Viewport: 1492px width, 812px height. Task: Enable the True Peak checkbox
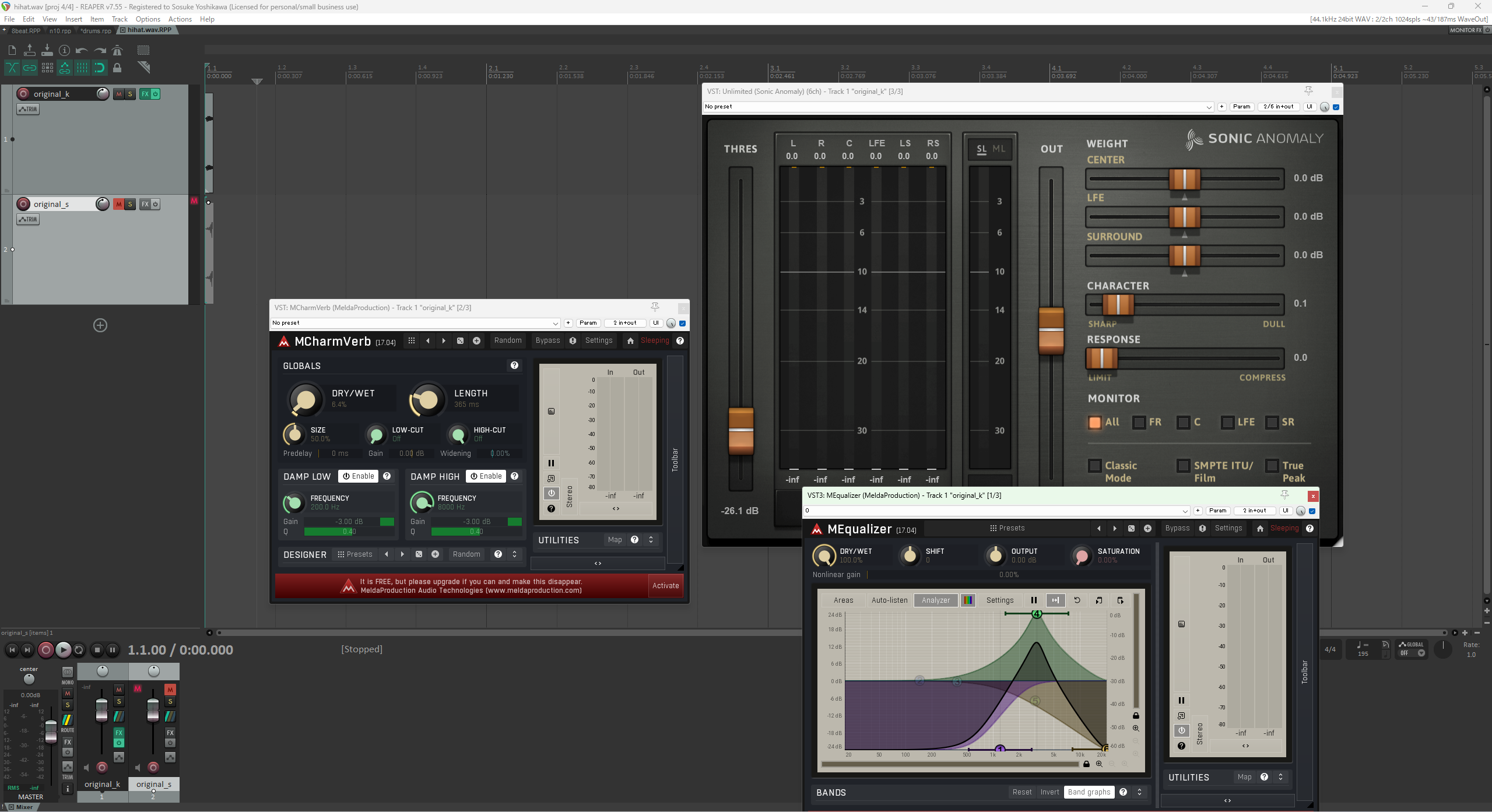point(1272,466)
